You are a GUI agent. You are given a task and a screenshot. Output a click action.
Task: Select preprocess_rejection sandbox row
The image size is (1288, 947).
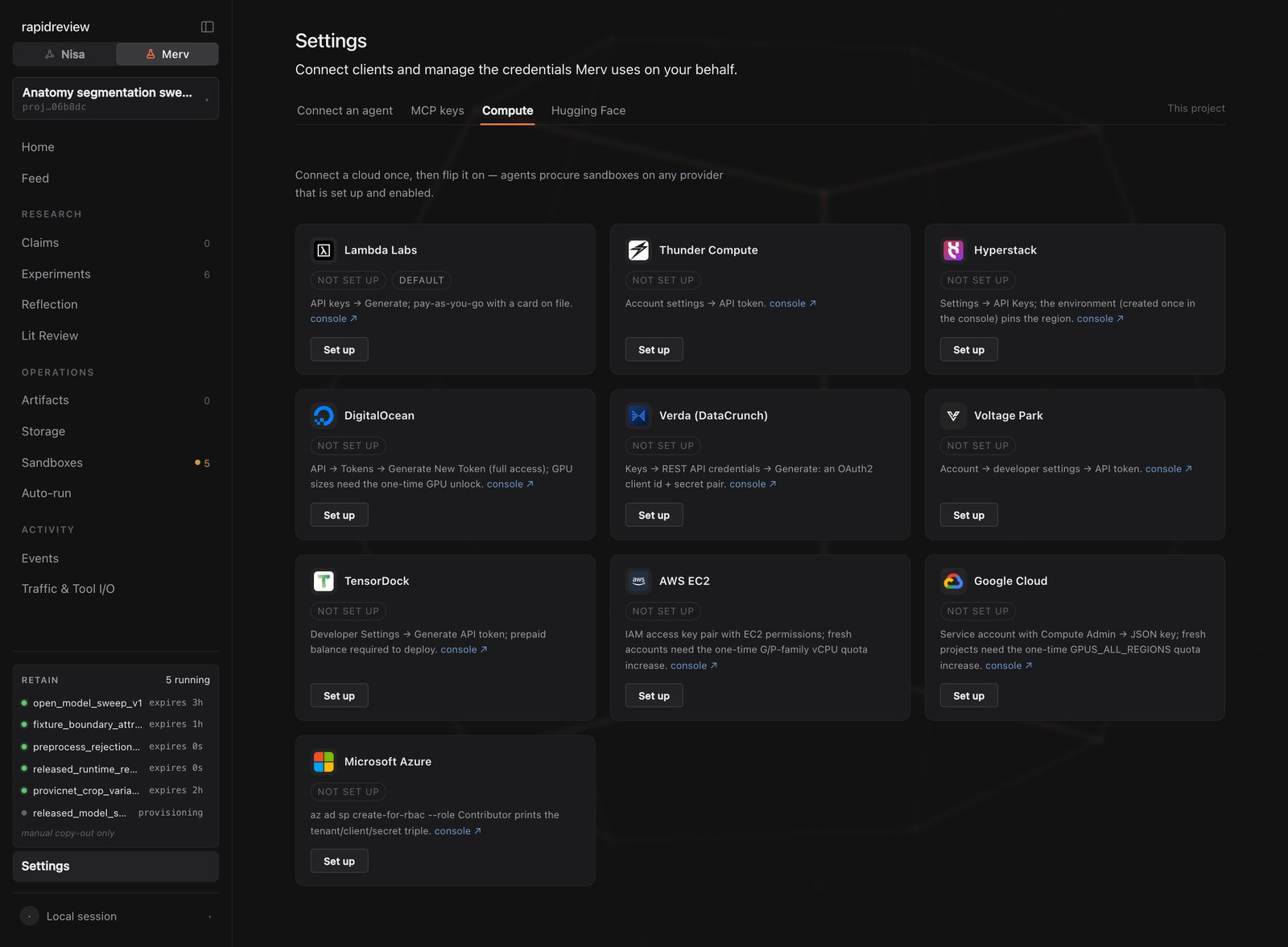[x=115, y=747]
